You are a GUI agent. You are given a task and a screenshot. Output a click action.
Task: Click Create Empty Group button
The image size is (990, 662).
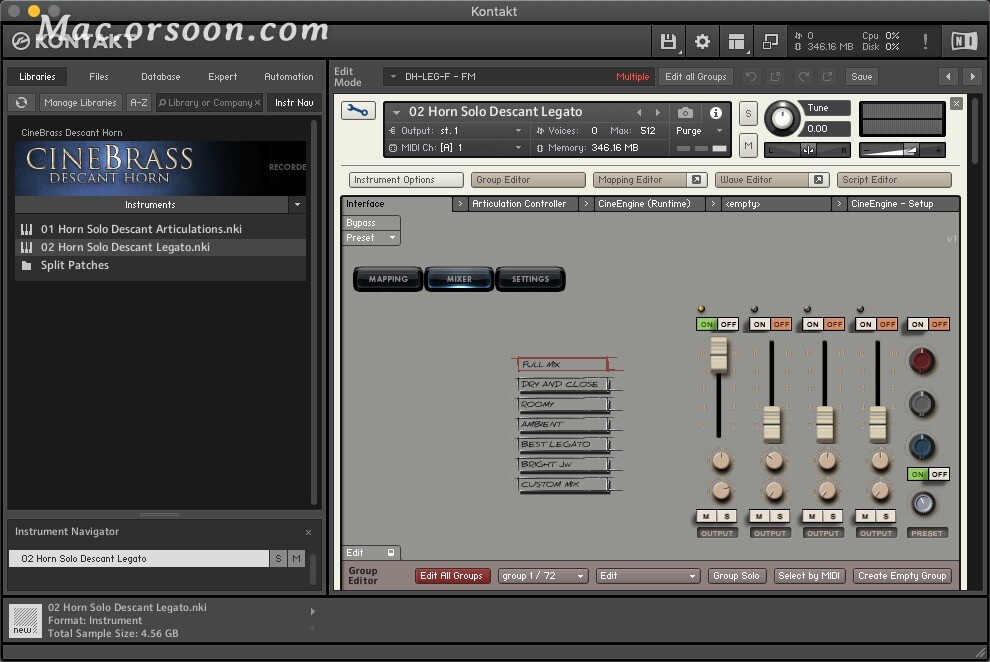point(902,576)
